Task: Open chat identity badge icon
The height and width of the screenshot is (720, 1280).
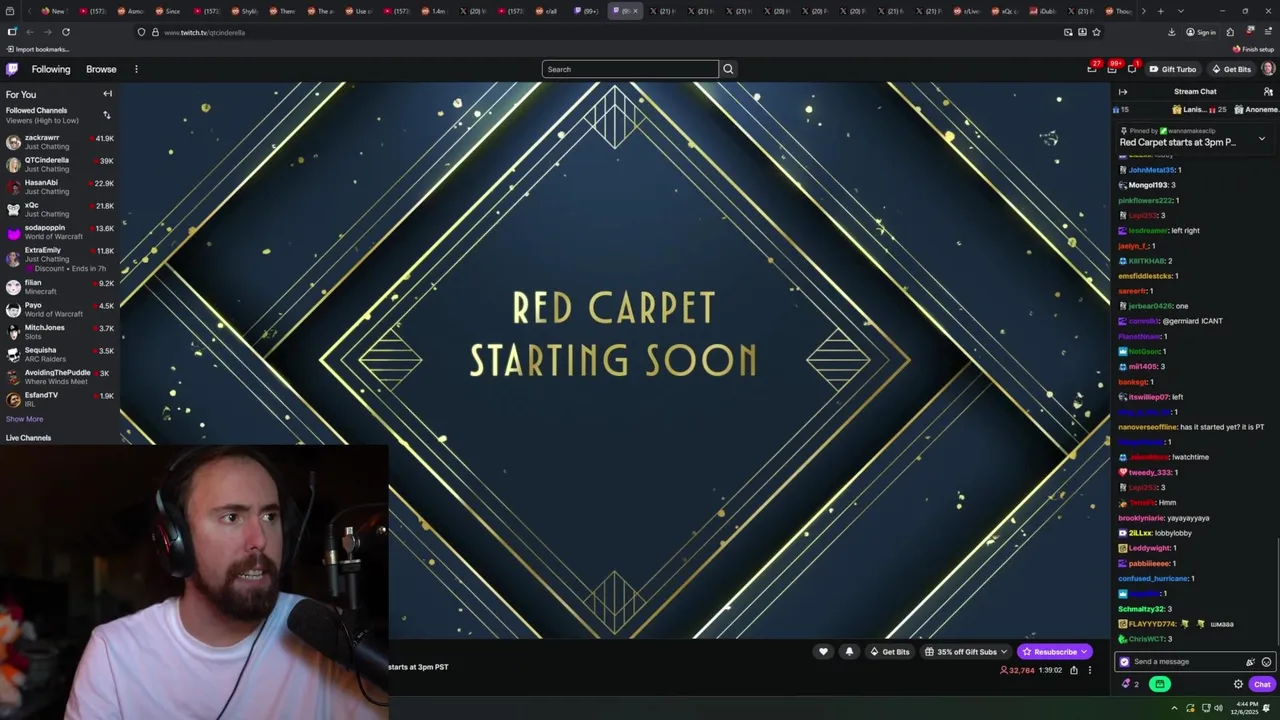Action: tap(1124, 662)
